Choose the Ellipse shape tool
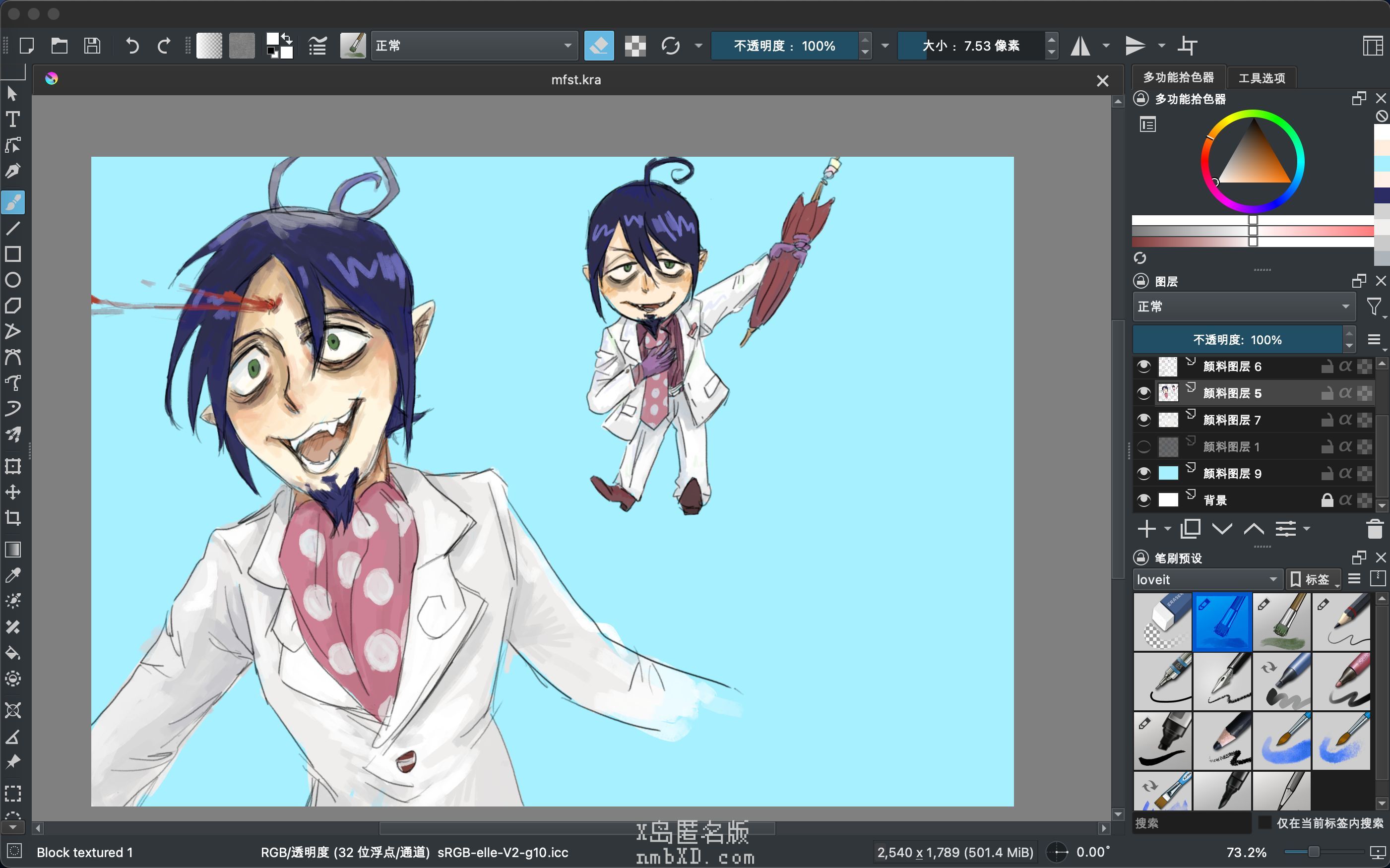Image resolution: width=1390 pixels, height=868 pixels. click(12, 280)
